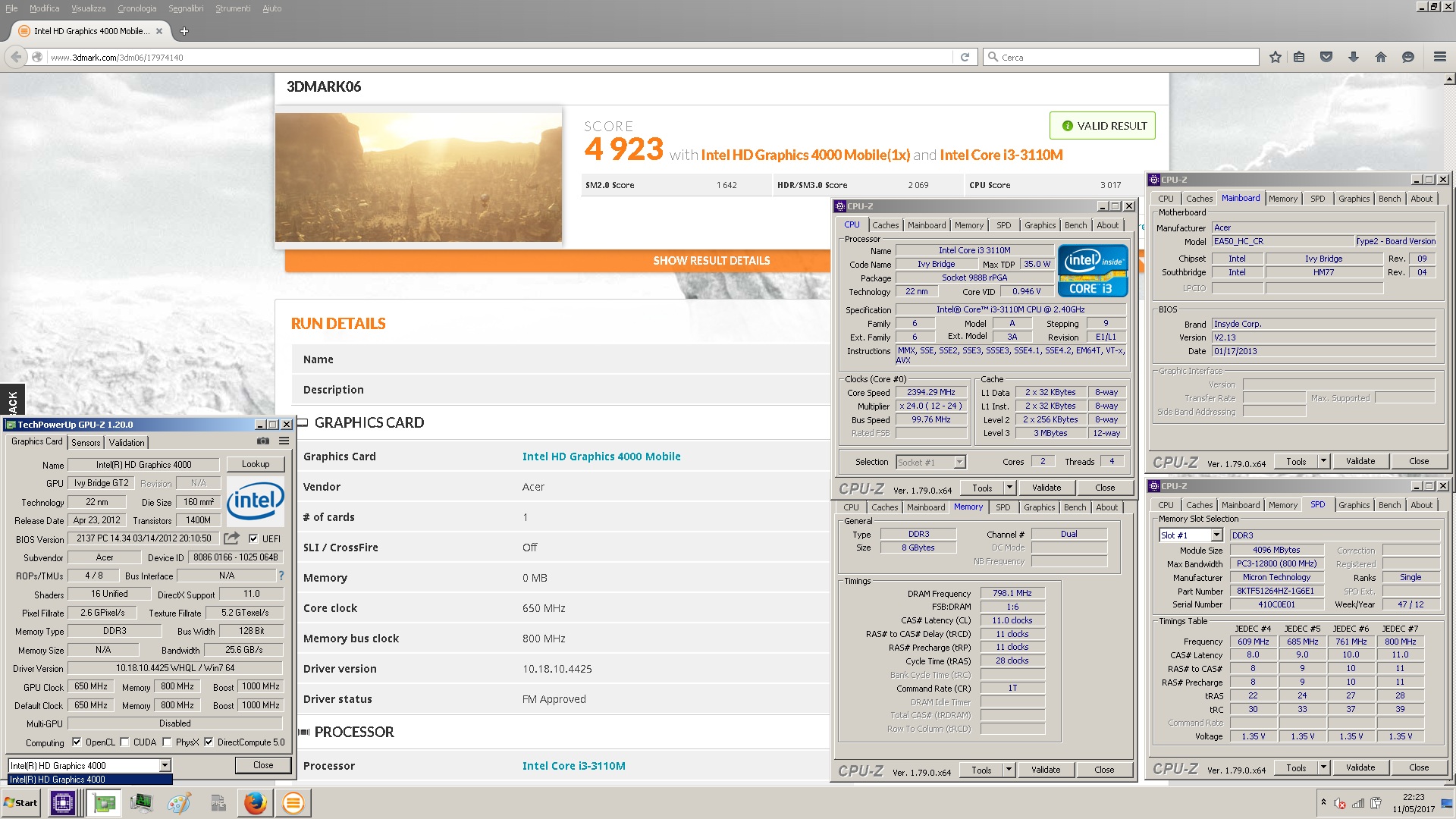Screen dimensions: 1456x819
Task: Save page to Pocket icon
Action: click(1326, 57)
